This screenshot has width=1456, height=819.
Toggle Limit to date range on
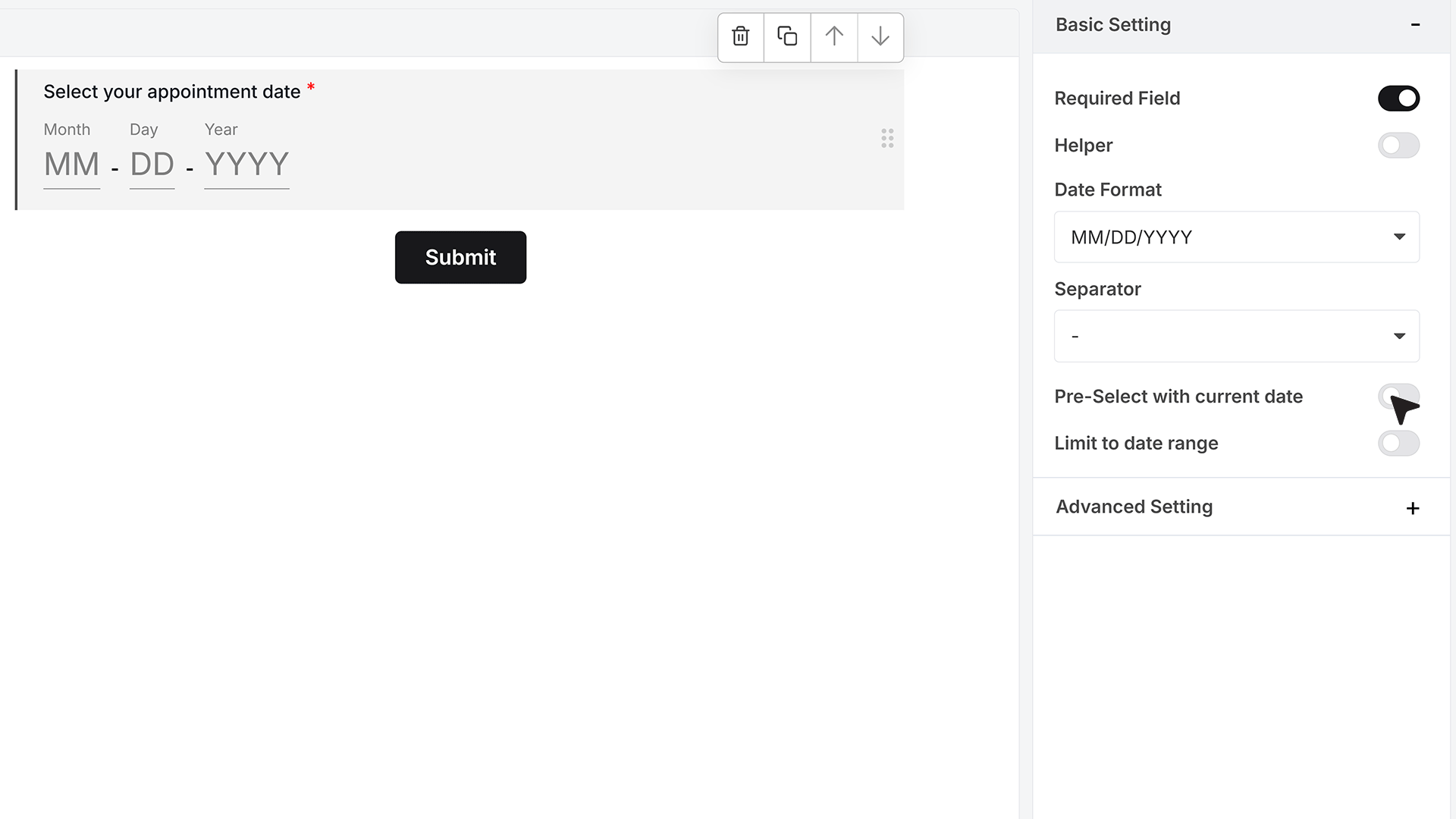1398,444
